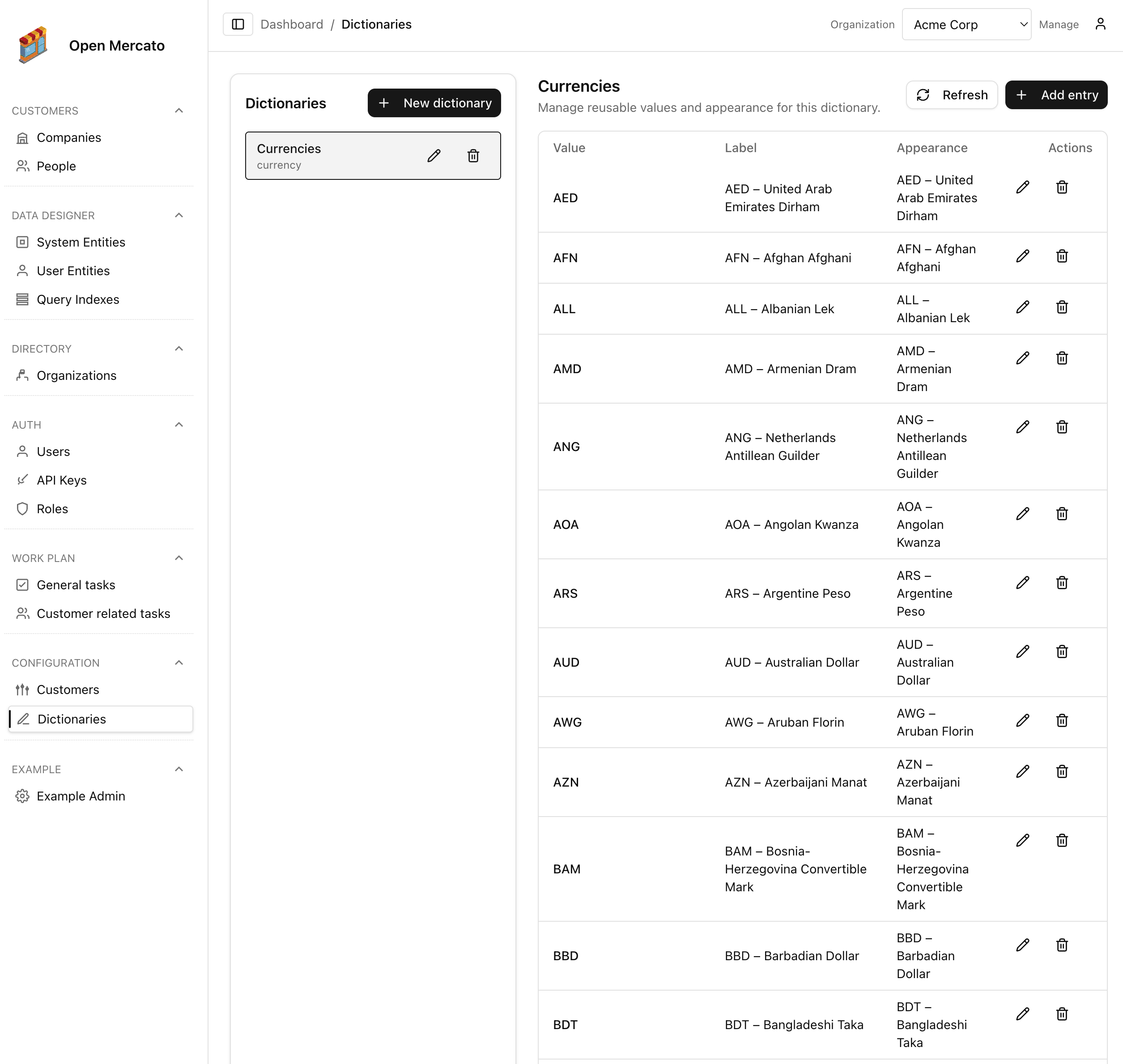This screenshot has height=1064, width=1123.
Task: Remove the BAM entry using trash icon
Action: click(x=1062, y=841)
